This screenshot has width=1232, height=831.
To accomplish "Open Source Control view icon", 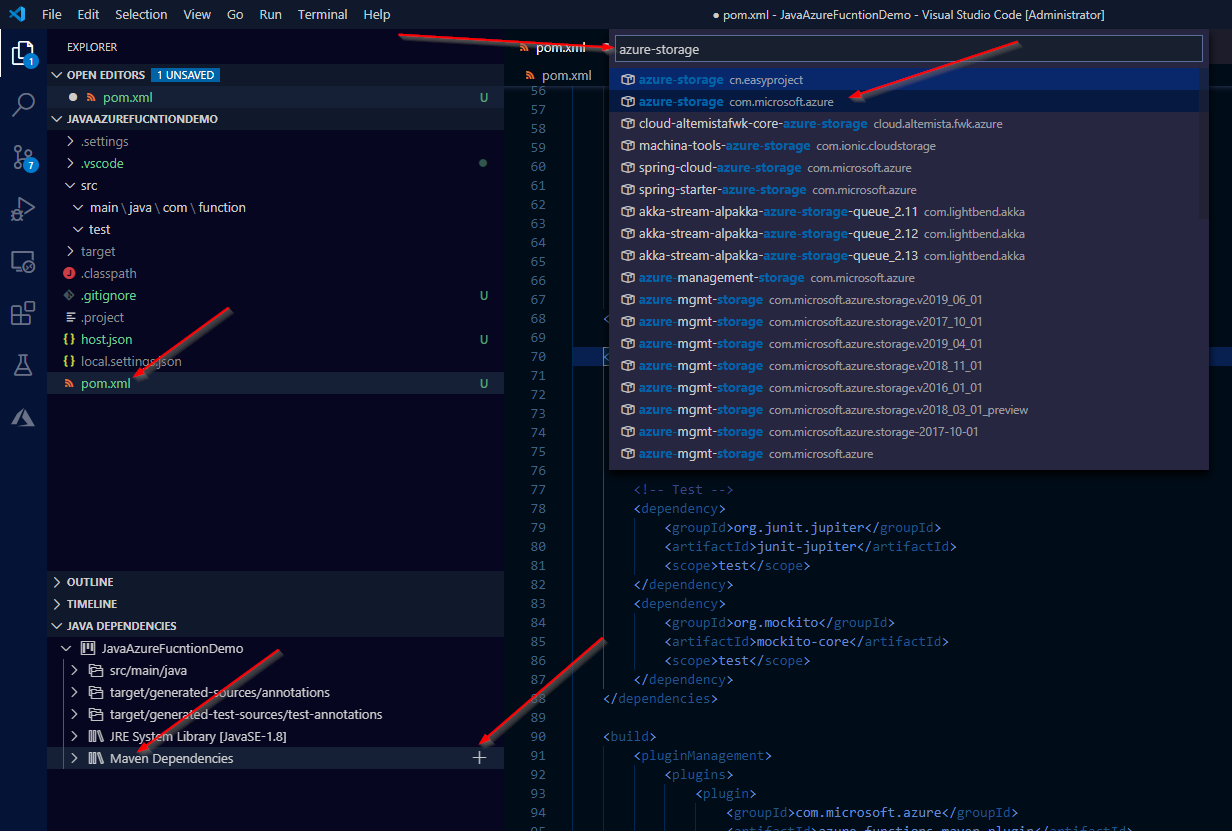I will pyautogui.click(x=23, y=157).
